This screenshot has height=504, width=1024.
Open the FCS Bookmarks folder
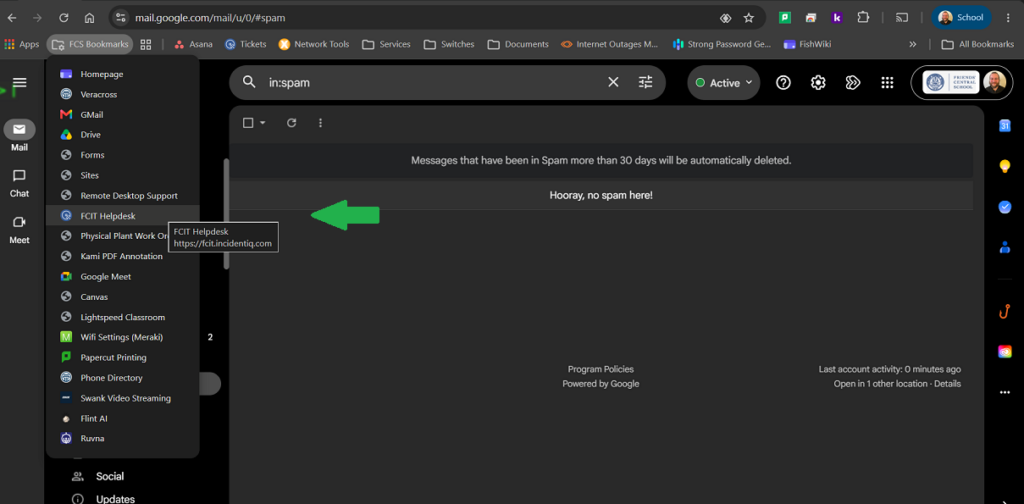pos(89,44)
